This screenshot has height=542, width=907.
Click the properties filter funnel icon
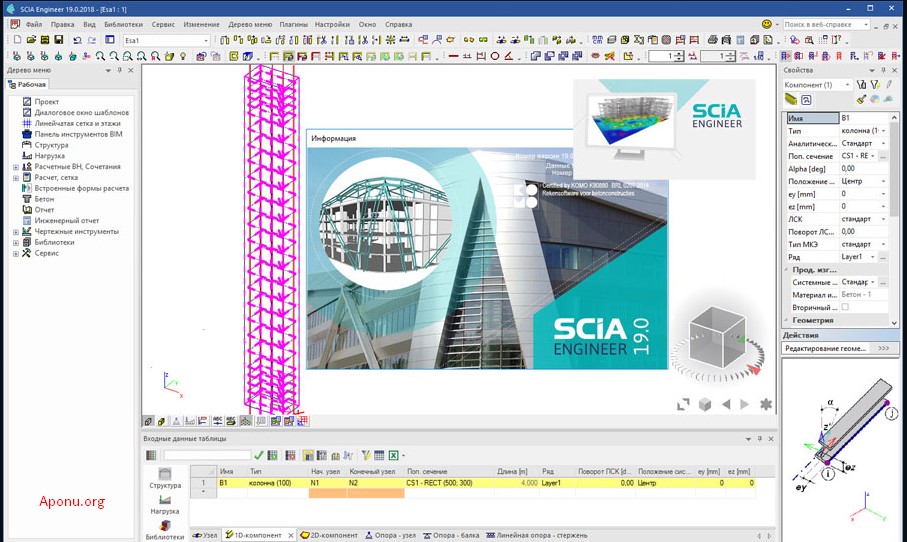[875, 84]
